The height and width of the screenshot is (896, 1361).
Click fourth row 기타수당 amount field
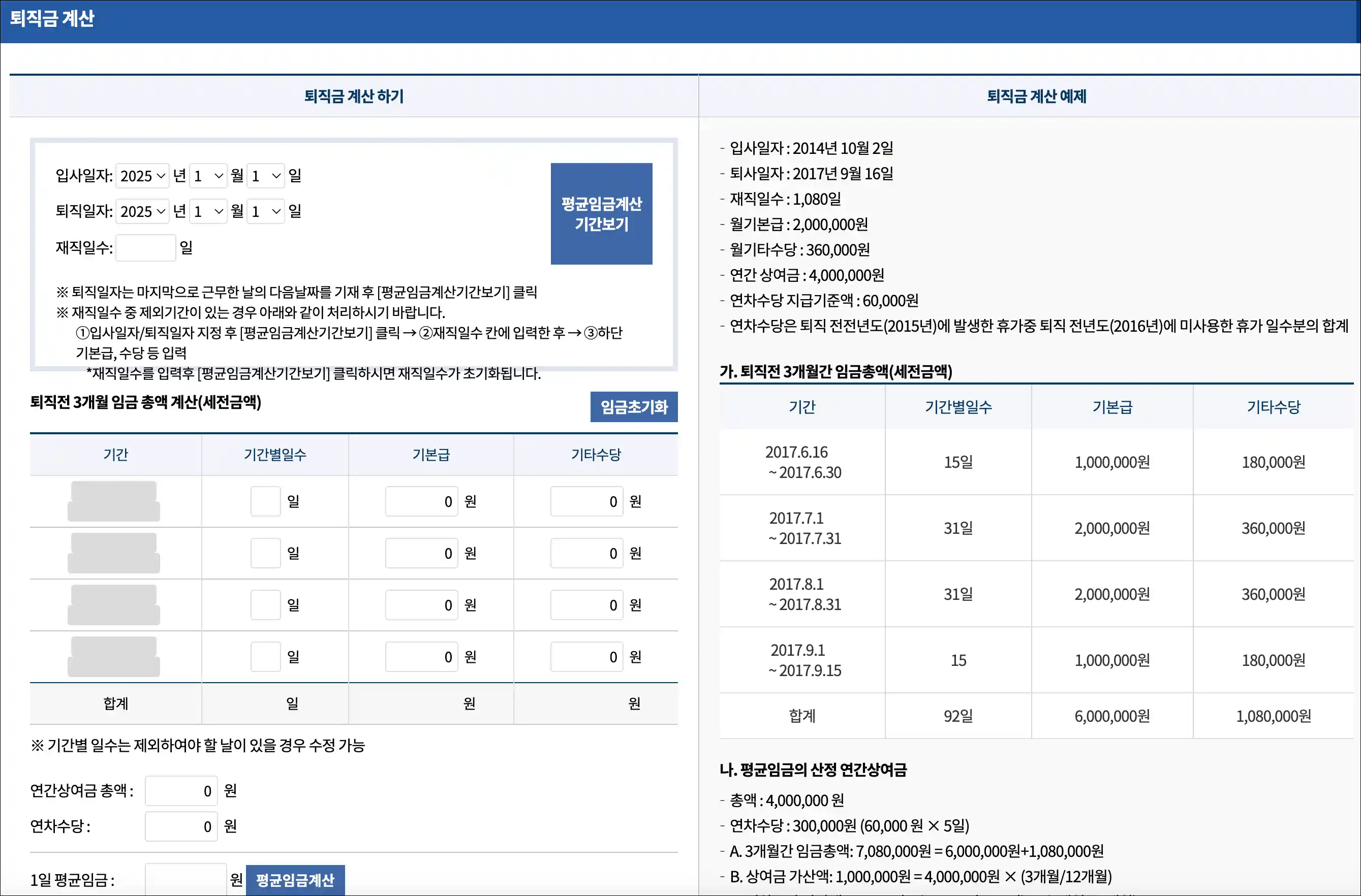coord(586,657)
